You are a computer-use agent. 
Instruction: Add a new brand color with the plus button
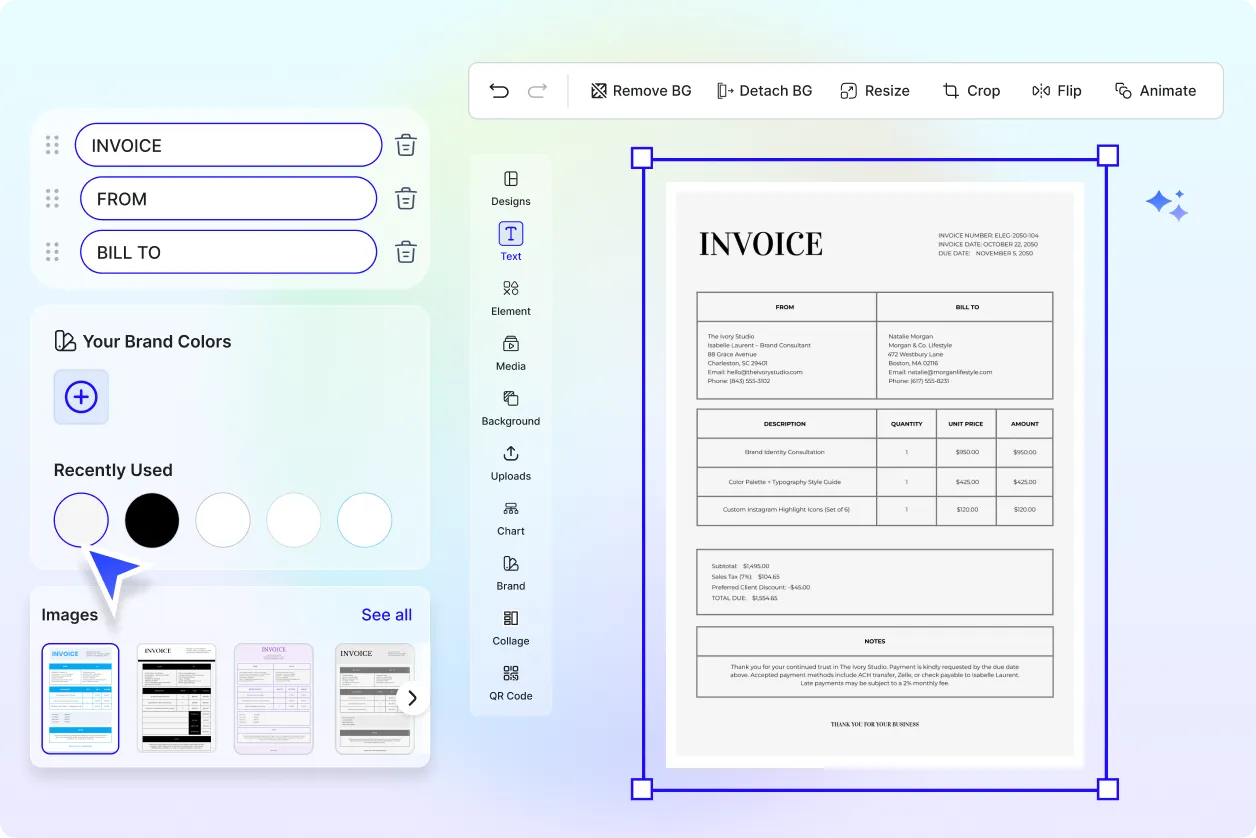point(80,397)
